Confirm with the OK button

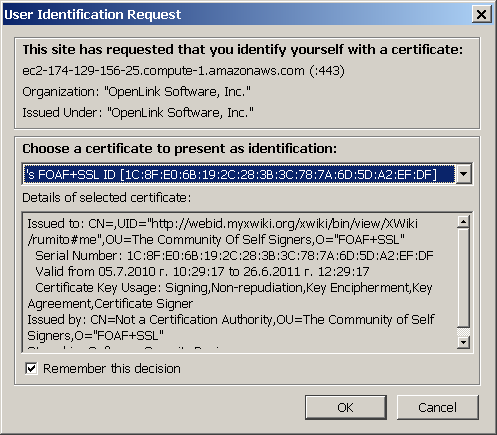click(346, 407)
